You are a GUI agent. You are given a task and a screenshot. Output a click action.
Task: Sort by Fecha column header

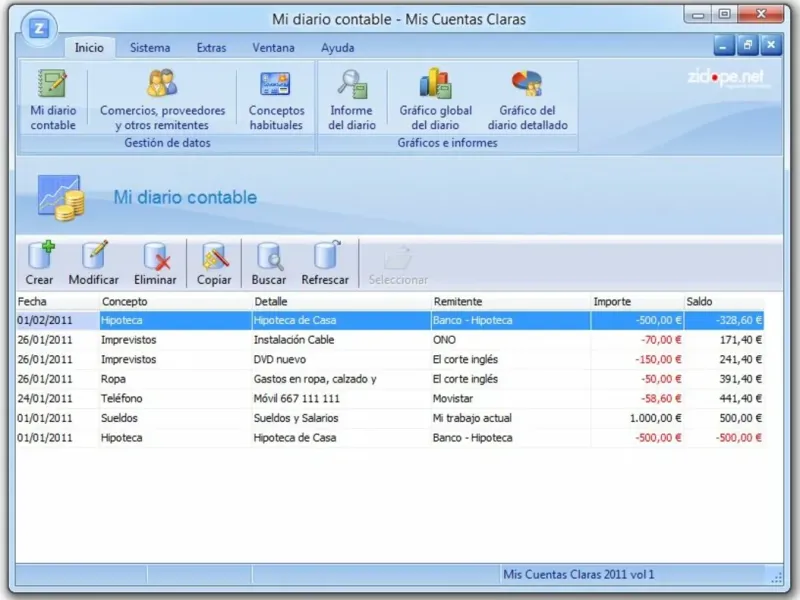[32, 301]
